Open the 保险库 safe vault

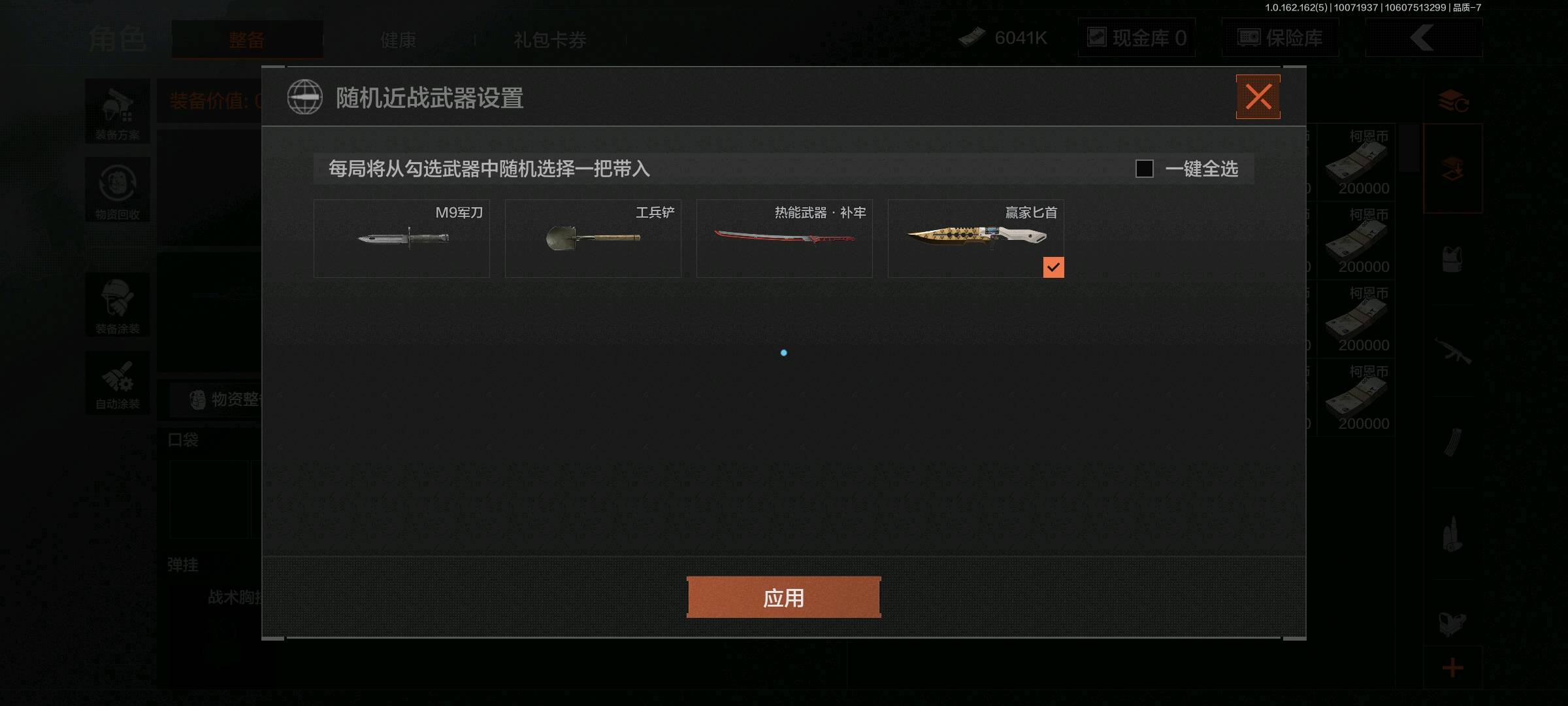tap(1281, 38)
